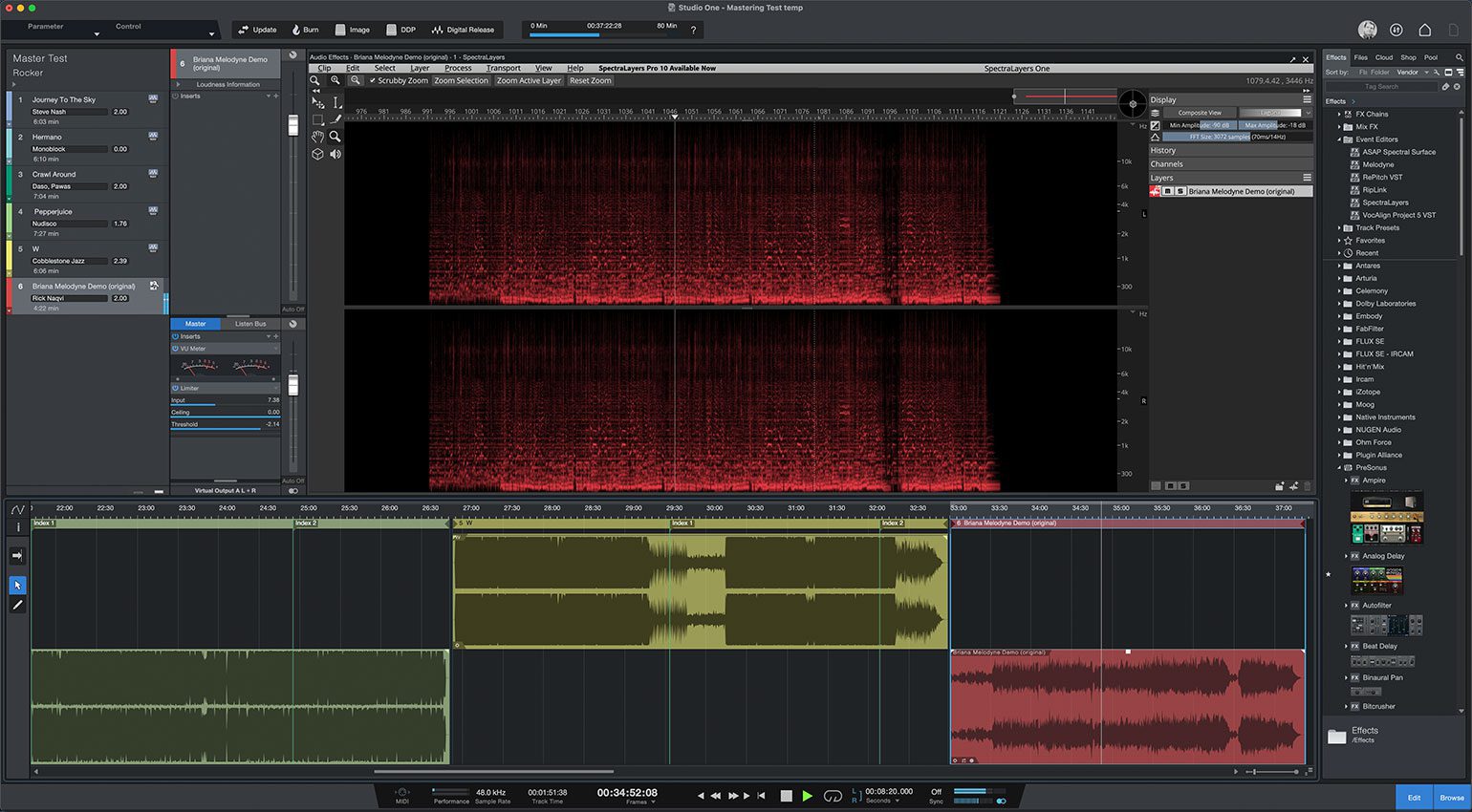Select the Rectangular selection tool
This screenshot has width=1472, height=812.
click(x=318, y=119)
